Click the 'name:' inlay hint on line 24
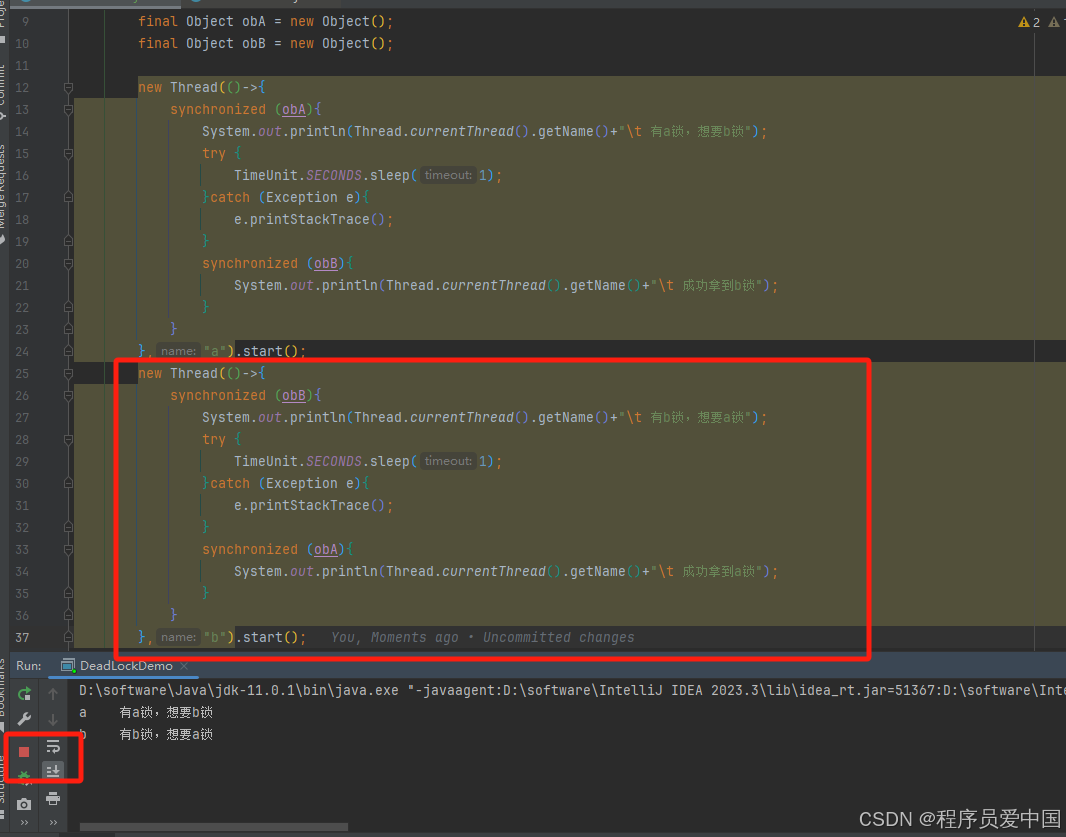 point(178,352)
